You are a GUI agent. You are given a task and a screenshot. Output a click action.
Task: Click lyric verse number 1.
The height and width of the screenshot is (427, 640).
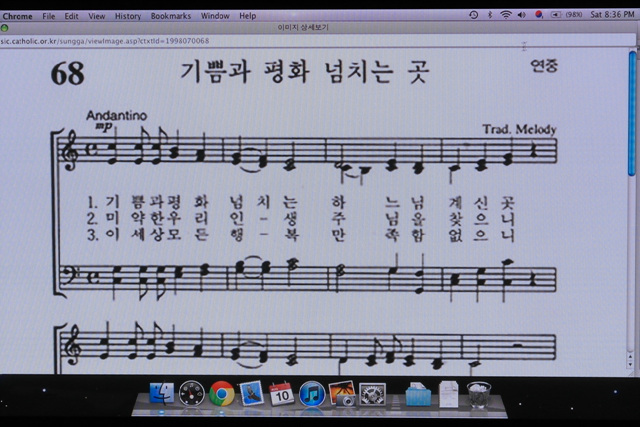point(92,202)
